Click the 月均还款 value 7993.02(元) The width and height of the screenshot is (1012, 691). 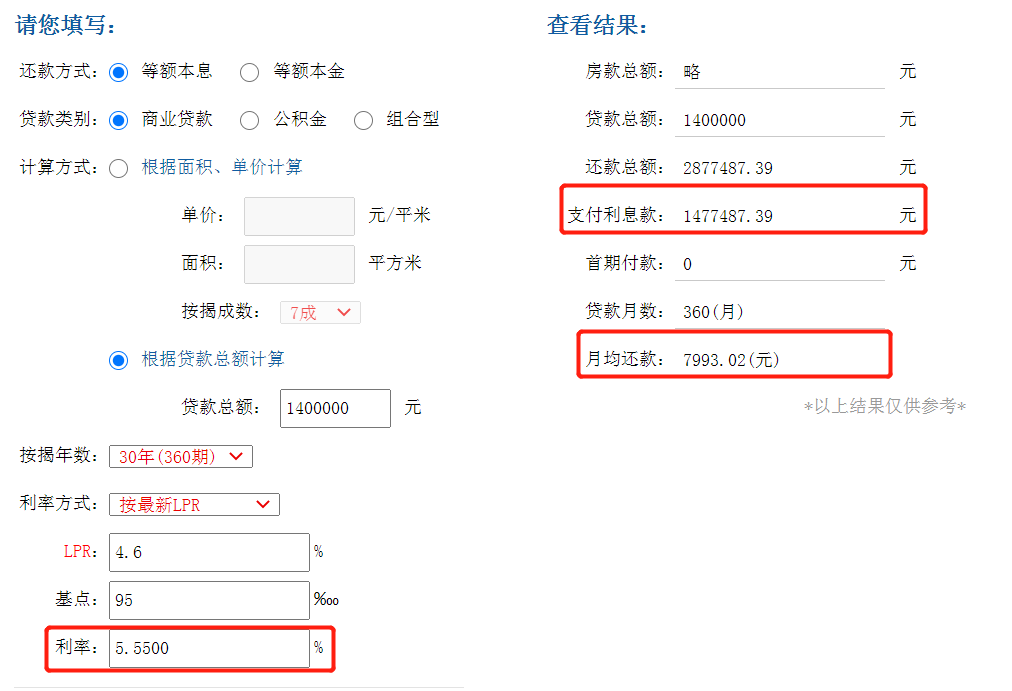pos(731,360)
